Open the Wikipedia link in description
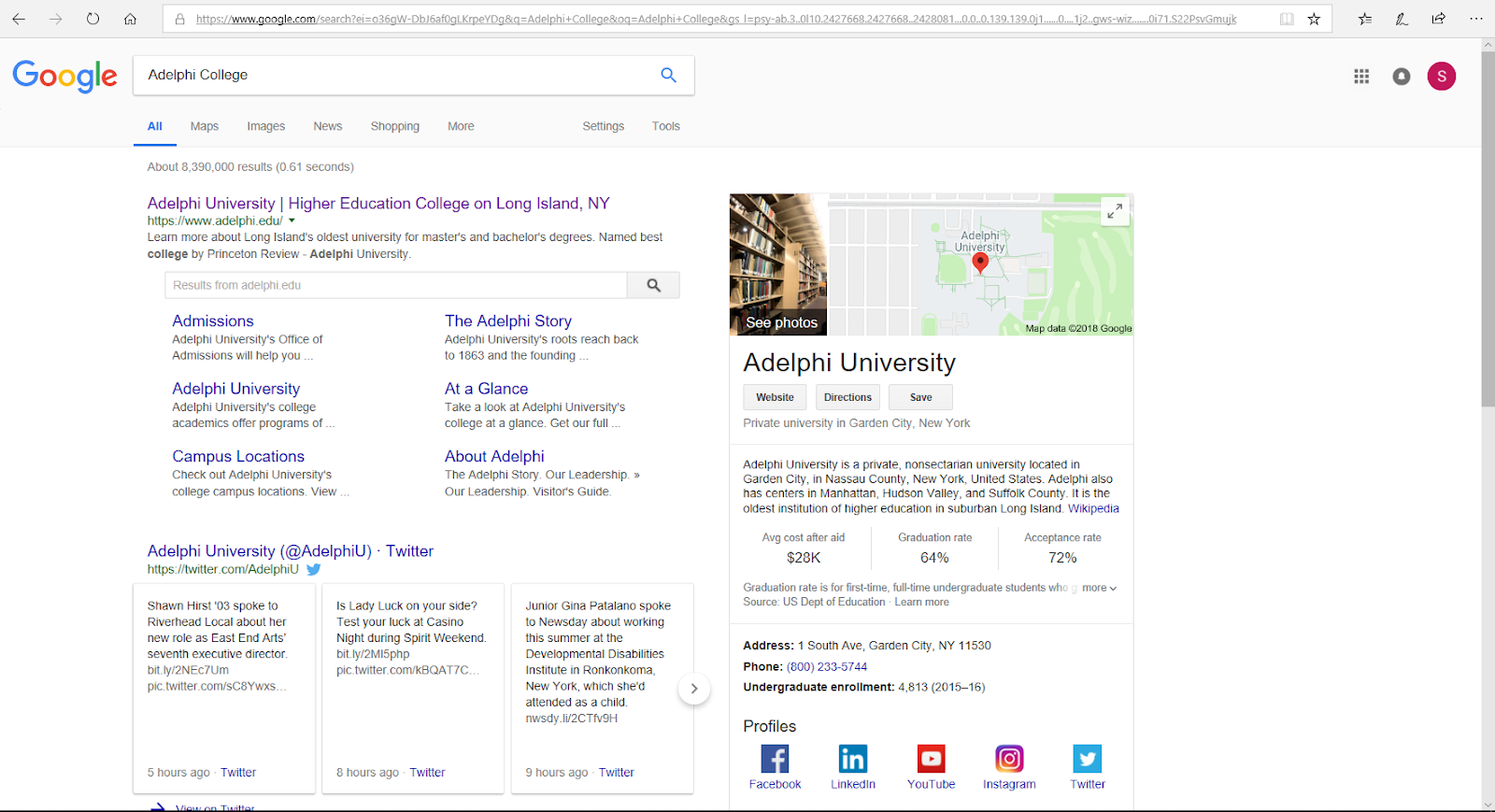The width and height of the screenshot is (1495, 812). [x=1093, y=509]
